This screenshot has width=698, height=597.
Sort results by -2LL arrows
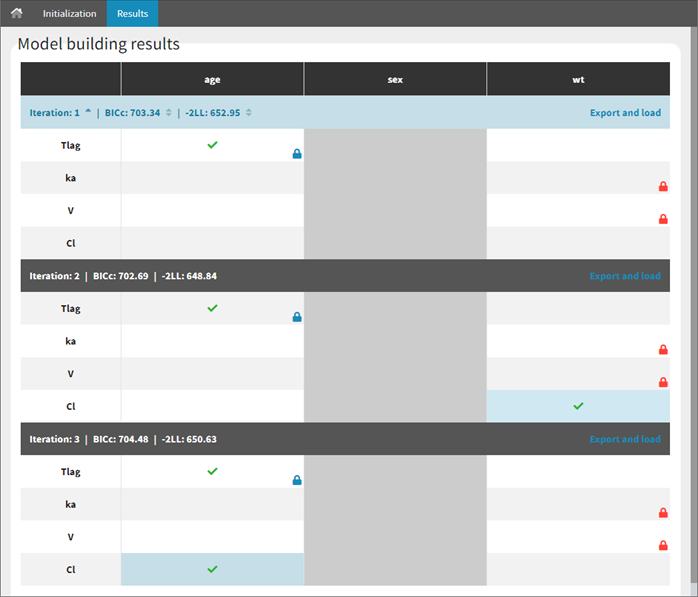point(249,112)
